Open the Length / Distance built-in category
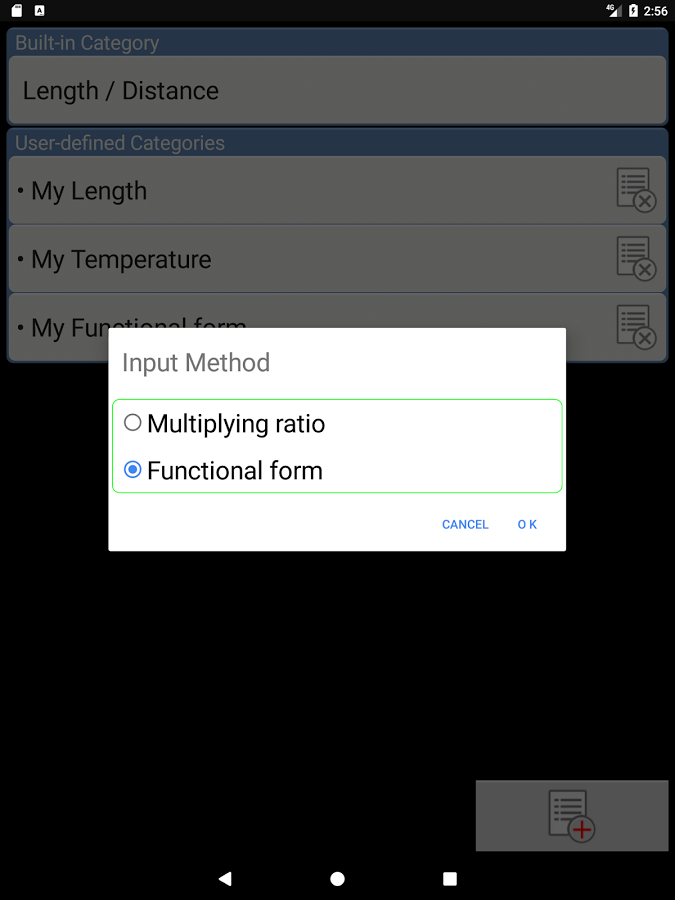 click(x=338, y=90)
